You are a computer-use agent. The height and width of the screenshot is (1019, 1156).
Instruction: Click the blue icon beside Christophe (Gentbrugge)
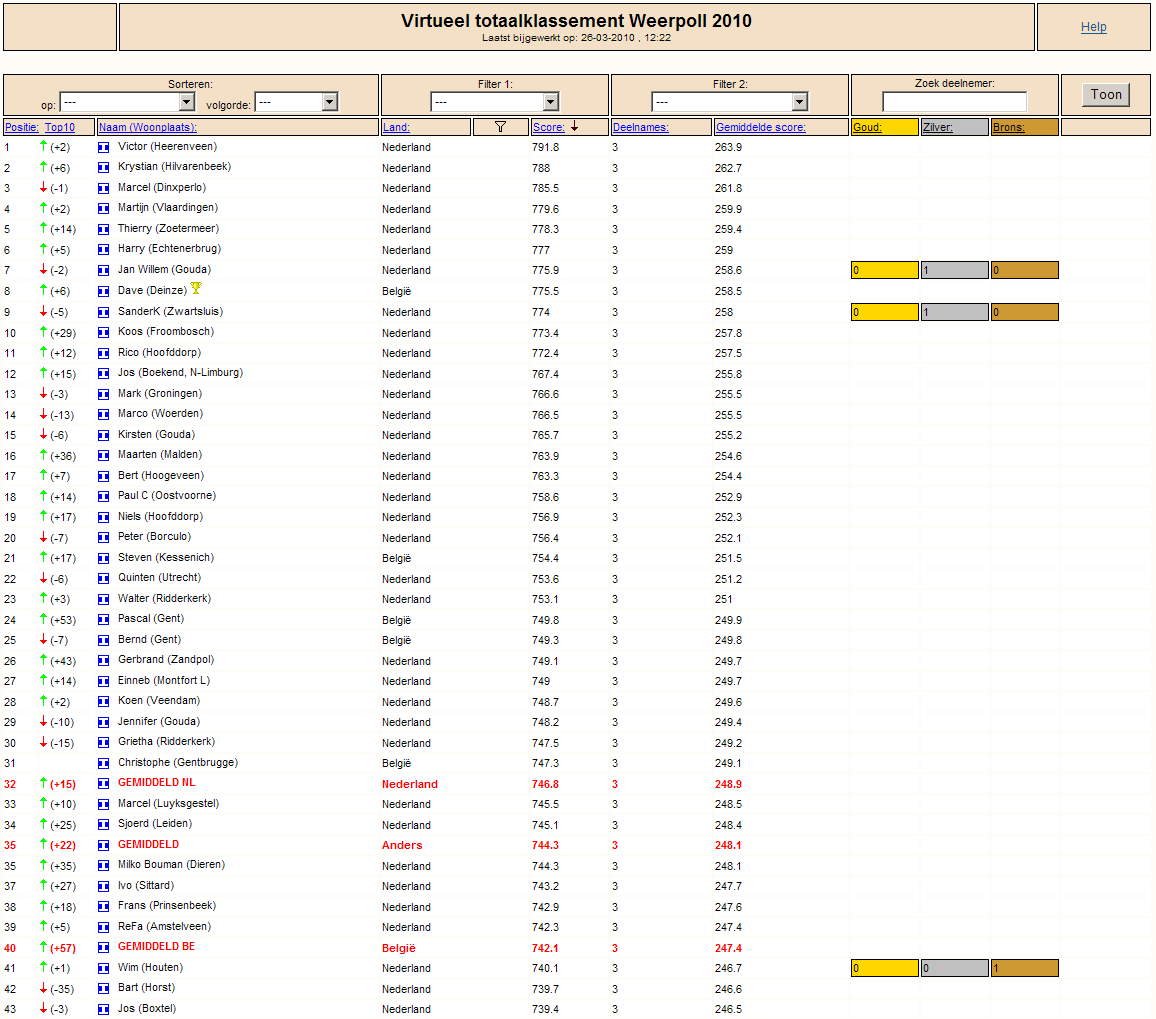[103, 763]
